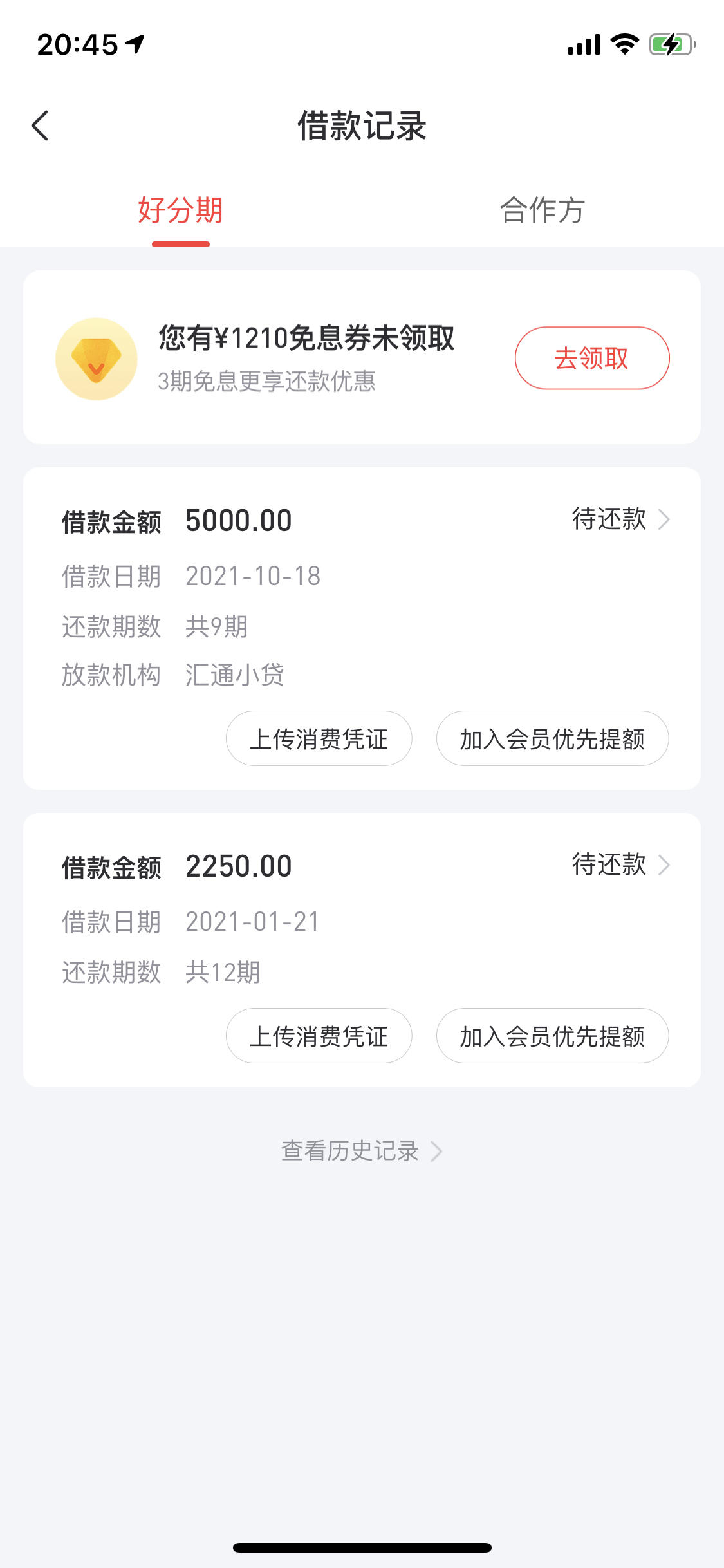Tap 加入会员优先提额 on the 2250.00 loan

point(553,1036)
